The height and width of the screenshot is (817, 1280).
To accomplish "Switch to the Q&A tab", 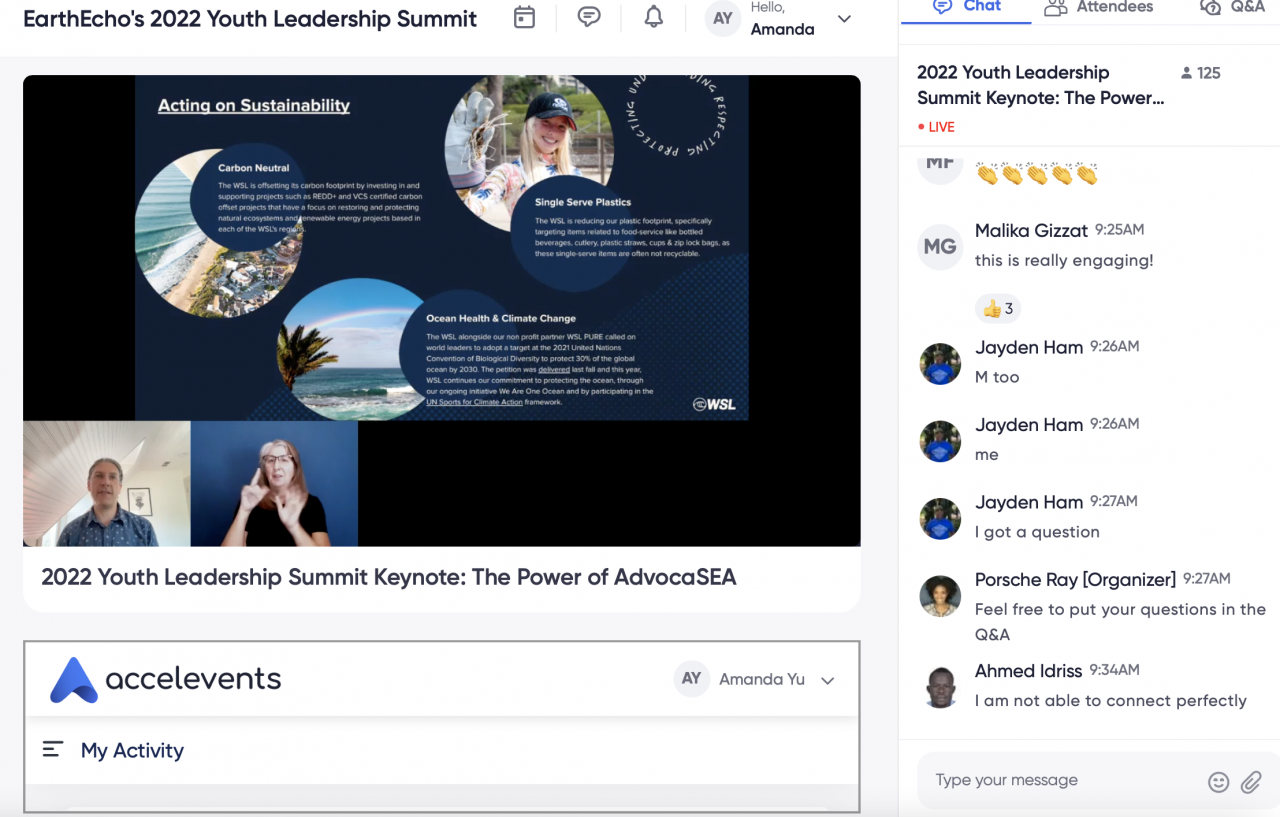I will pos(1233,7).
